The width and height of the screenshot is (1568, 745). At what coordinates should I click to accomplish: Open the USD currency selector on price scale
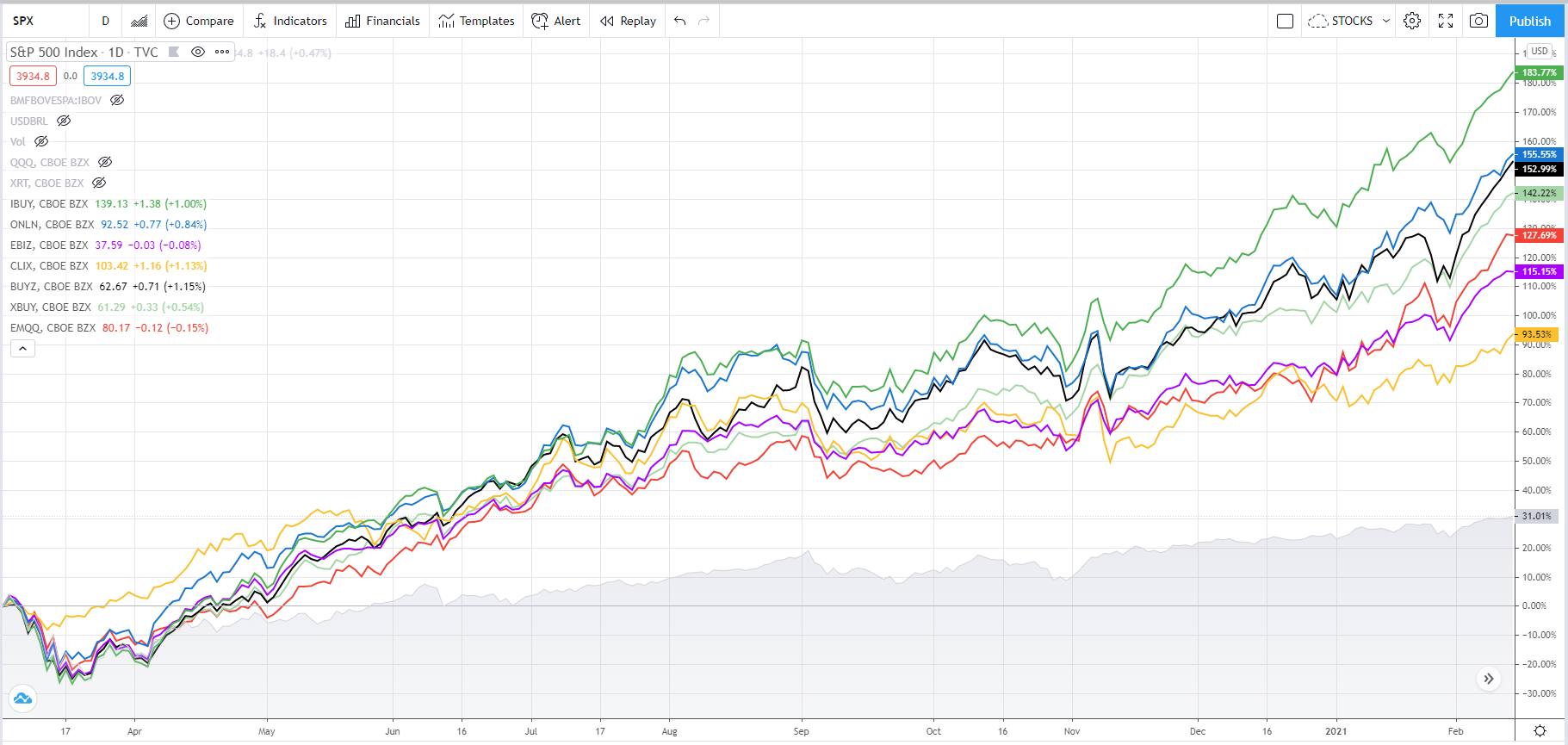click(1540, 51)
